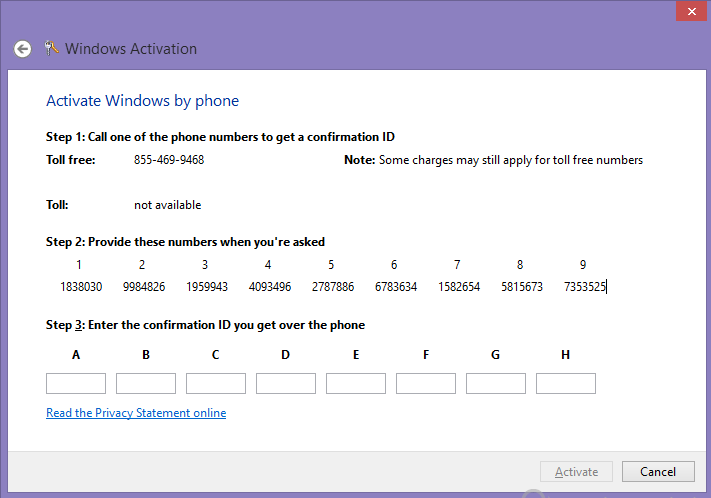The height and width of the screenshot is (498, 711).
Task: Click the Cancel button
Action: tap(658, 472)
